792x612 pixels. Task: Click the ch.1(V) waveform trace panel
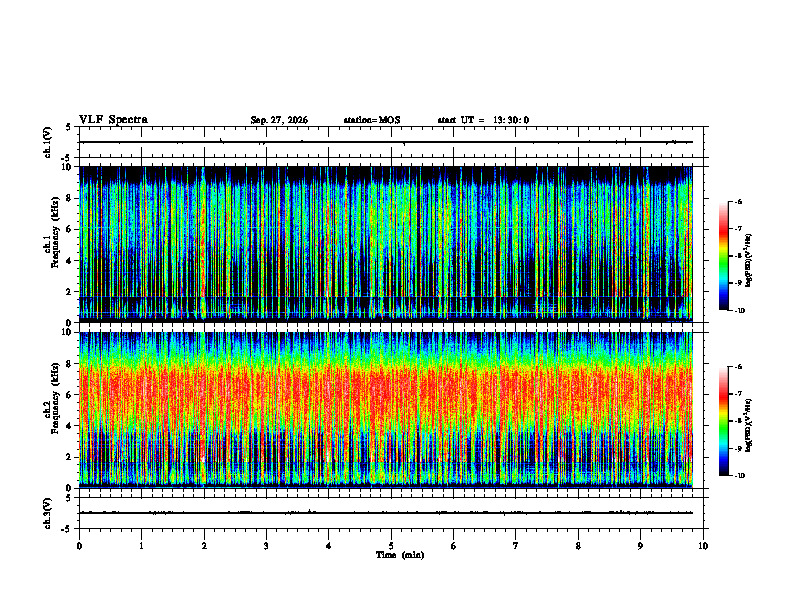391,142
